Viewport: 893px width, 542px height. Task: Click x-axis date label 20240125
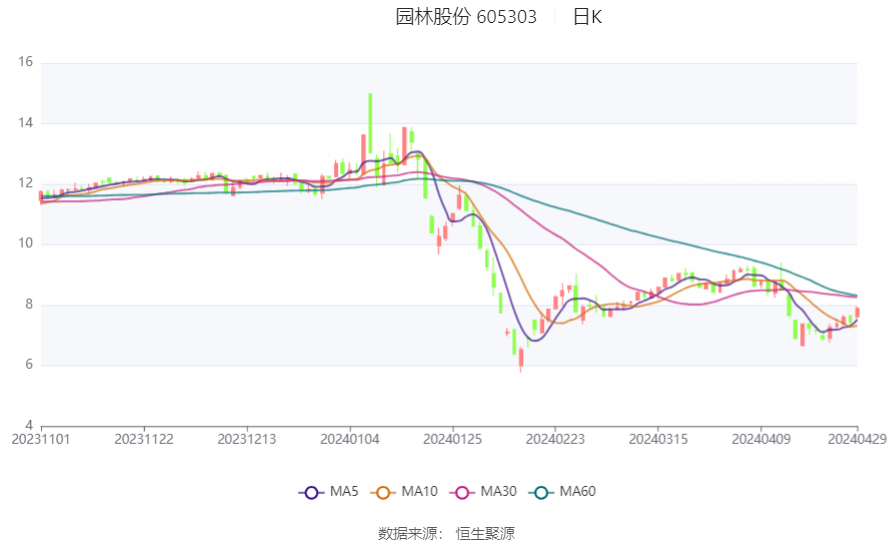[452, 440]
